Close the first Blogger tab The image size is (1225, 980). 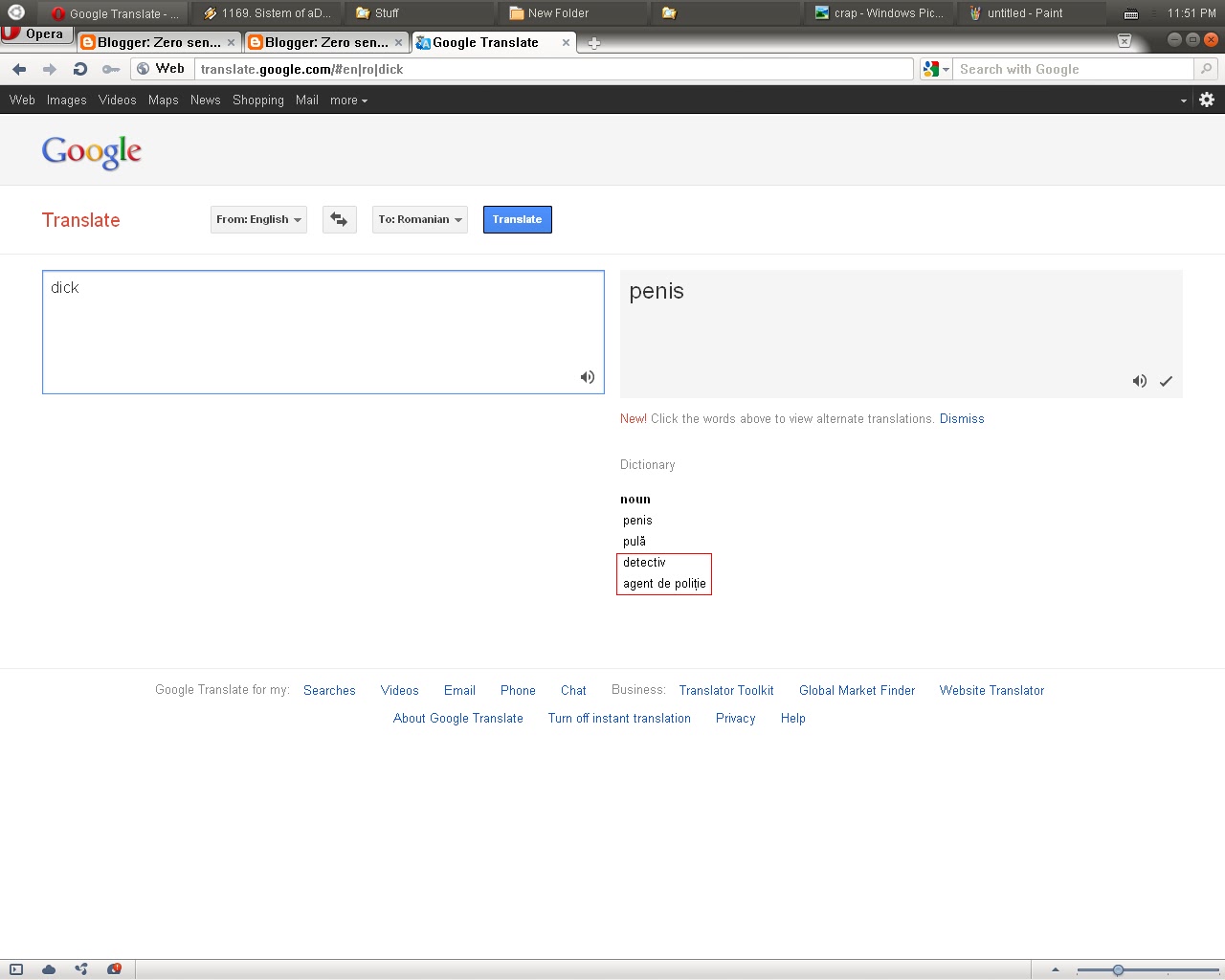point(231,42)
